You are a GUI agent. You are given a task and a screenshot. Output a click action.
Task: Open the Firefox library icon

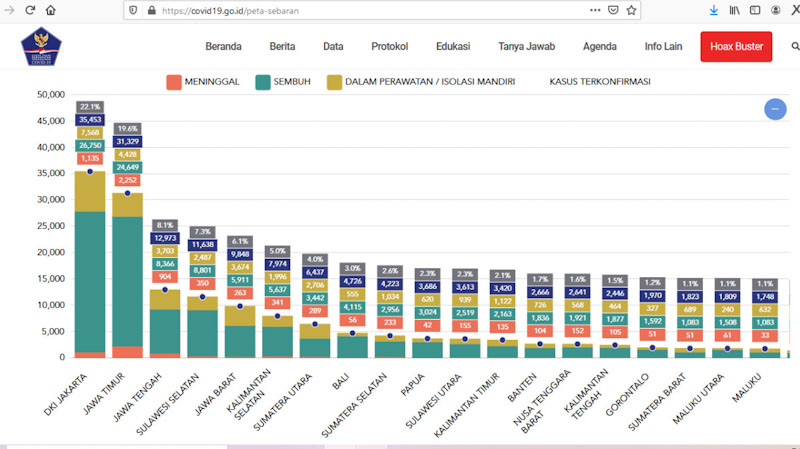coord(735,10)
